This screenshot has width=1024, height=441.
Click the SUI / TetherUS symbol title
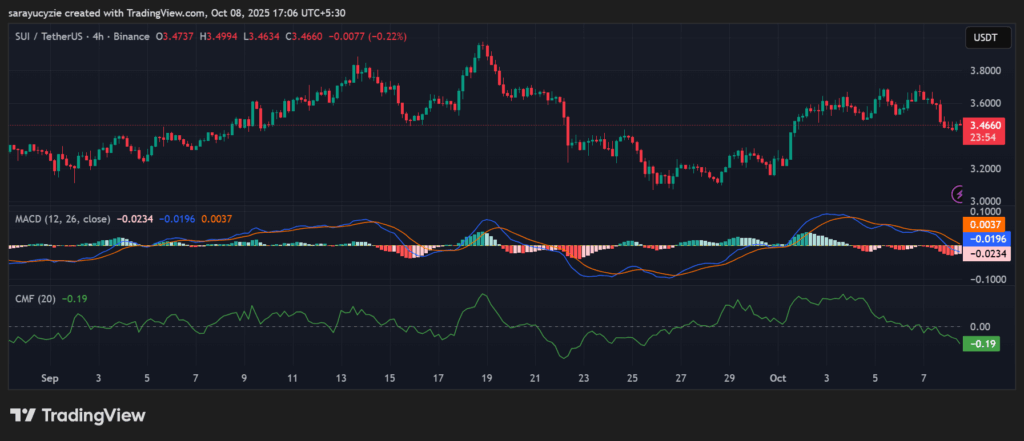[50, 38]
